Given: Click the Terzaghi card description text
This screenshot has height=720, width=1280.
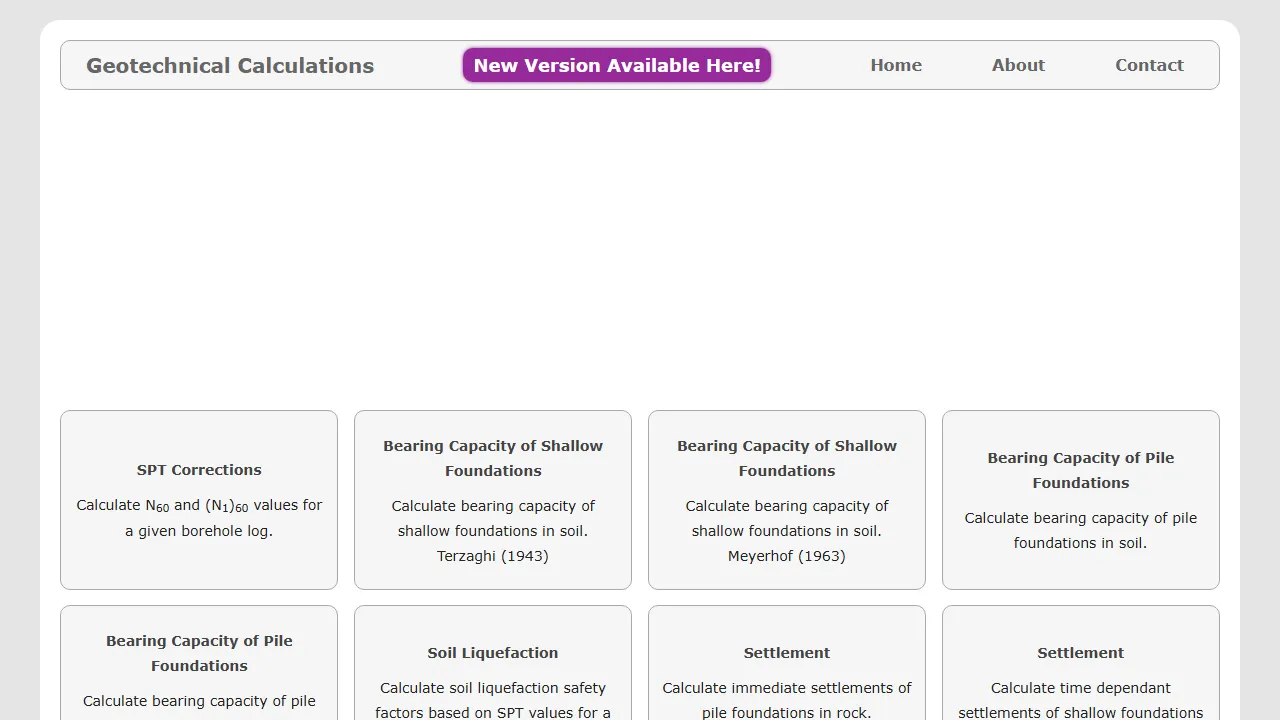Looking at the screenshot, I should 493,531.
